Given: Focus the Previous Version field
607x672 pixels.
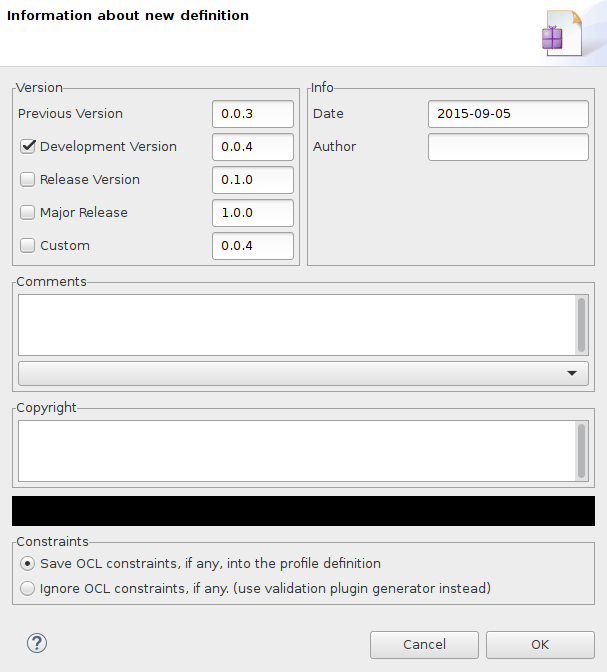Looking at the screenshot, I should [x=253, y=114].
